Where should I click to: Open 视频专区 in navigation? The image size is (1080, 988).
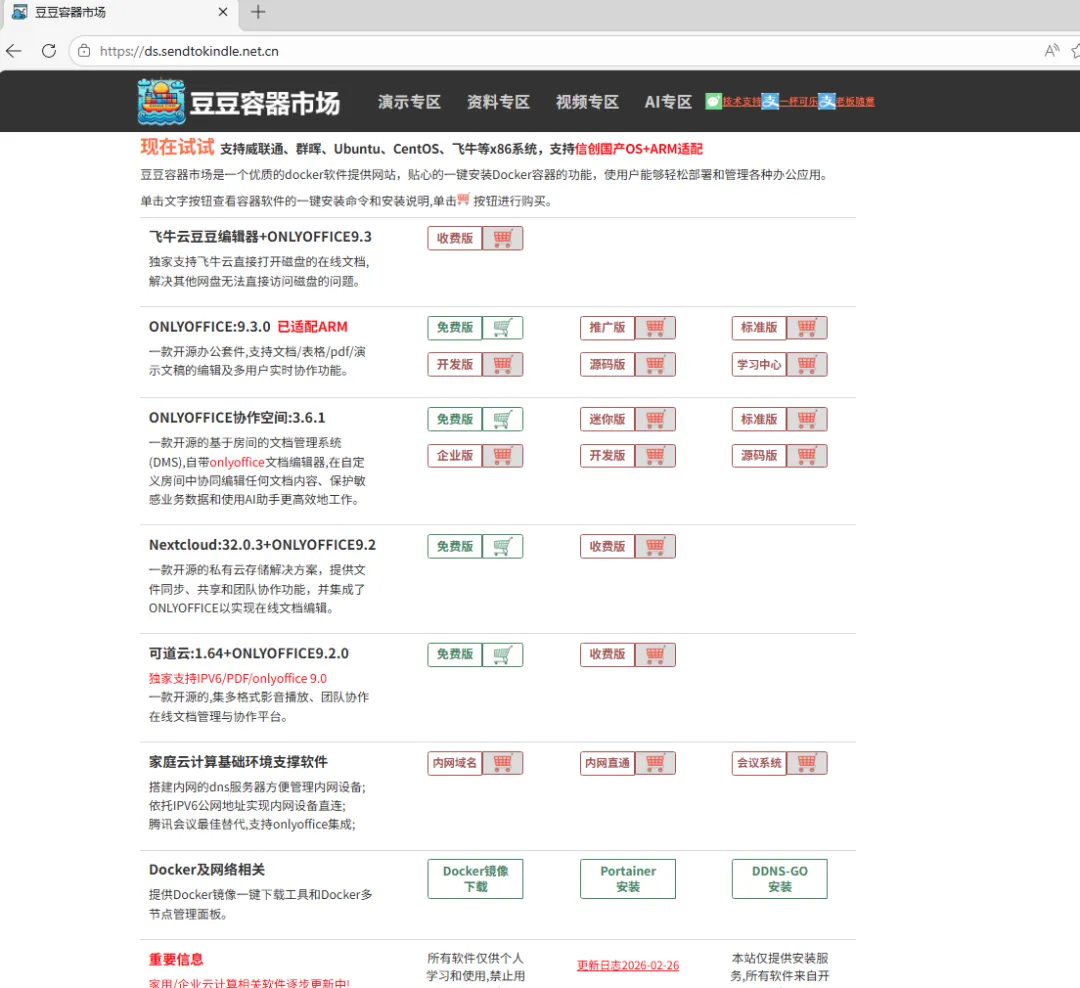tap(587, 102)
